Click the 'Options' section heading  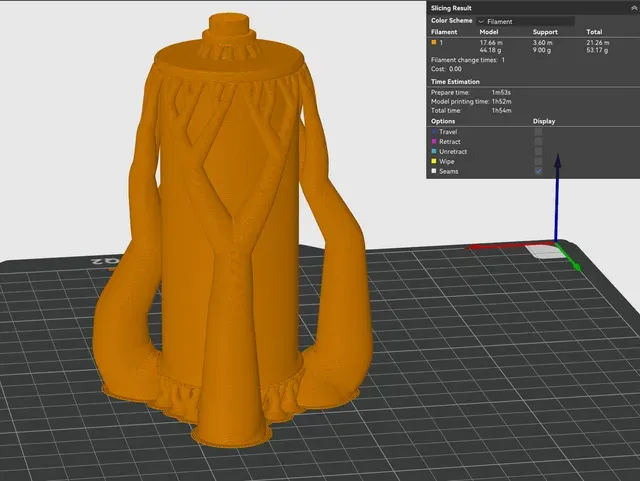point(443,121)
